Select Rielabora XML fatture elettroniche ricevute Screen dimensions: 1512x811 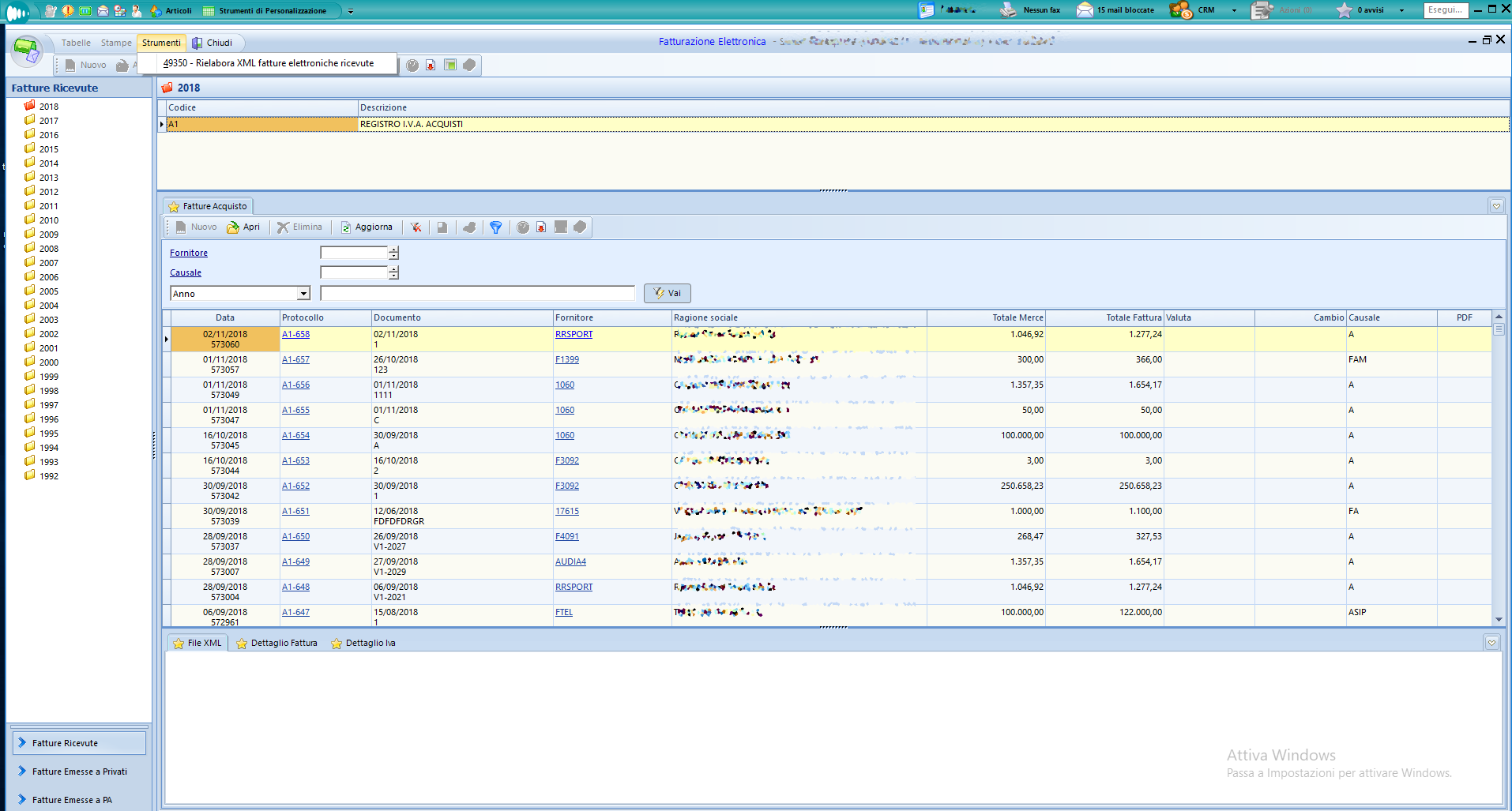tap(268, 63)
